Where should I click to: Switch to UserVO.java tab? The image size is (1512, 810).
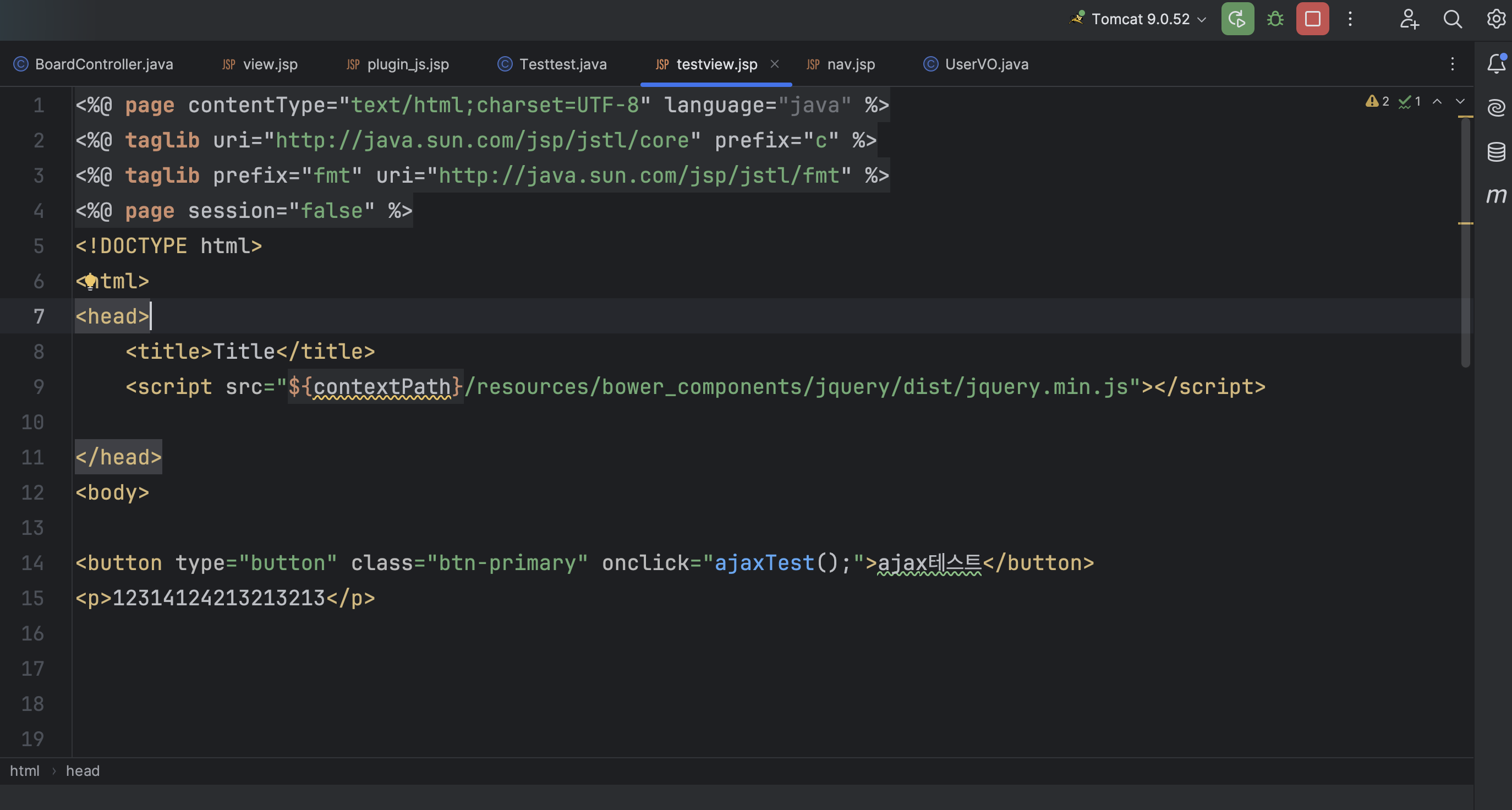[976, 64]
